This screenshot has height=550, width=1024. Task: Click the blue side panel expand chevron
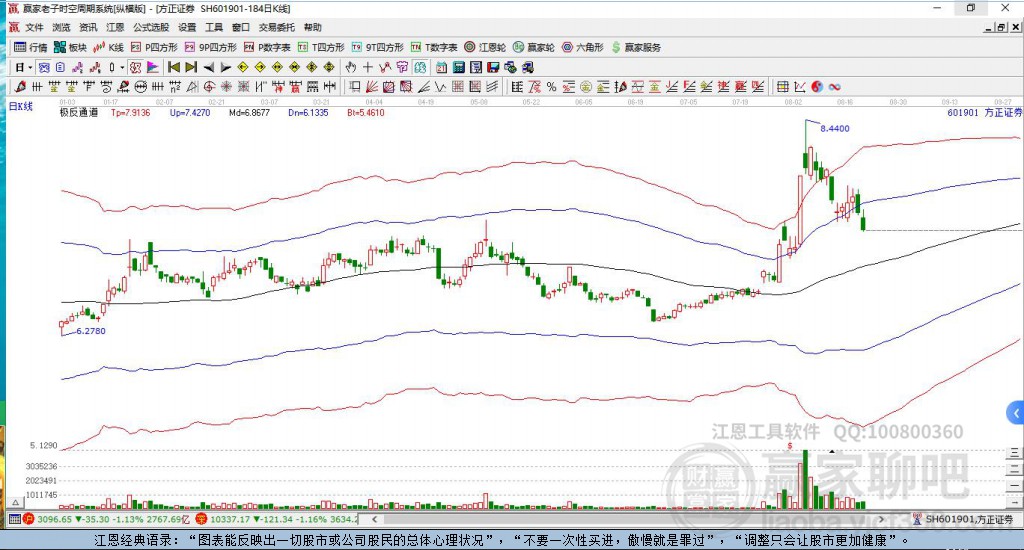(x=1016, y=413)
